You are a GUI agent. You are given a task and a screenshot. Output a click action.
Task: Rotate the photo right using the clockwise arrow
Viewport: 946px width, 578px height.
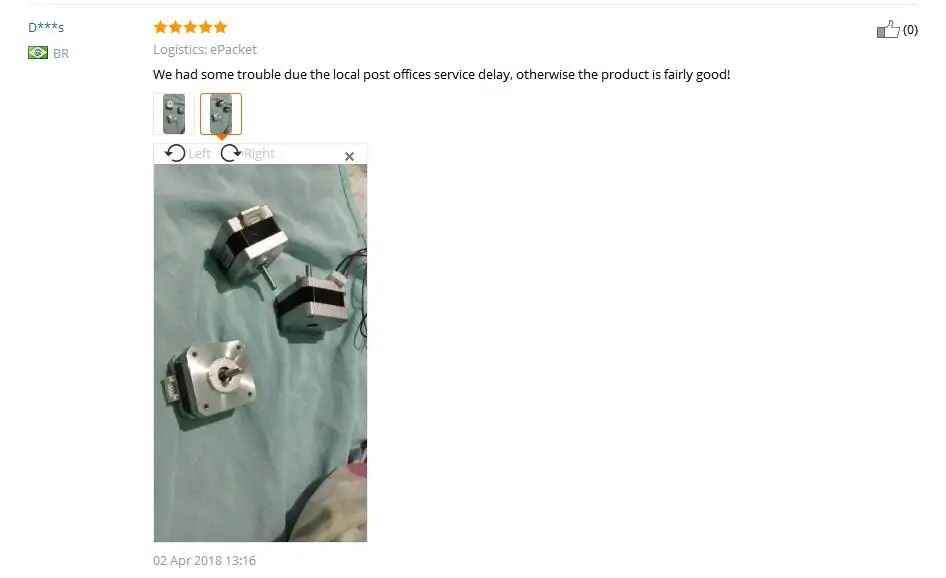230,153
